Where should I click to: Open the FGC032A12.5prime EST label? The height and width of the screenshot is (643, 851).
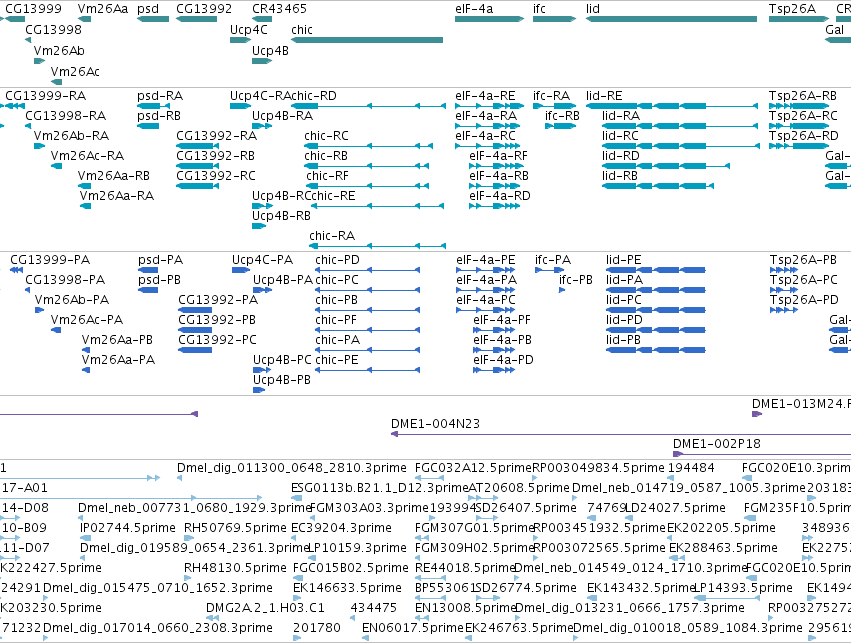pyautogui.click(x=473, y=468)
